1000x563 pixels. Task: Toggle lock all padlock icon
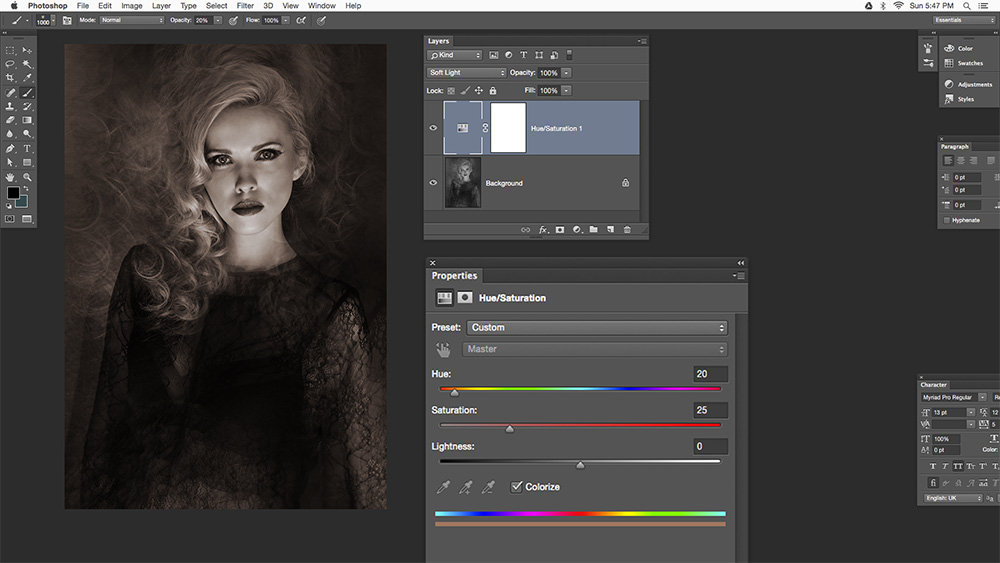(x=493, y=91)
